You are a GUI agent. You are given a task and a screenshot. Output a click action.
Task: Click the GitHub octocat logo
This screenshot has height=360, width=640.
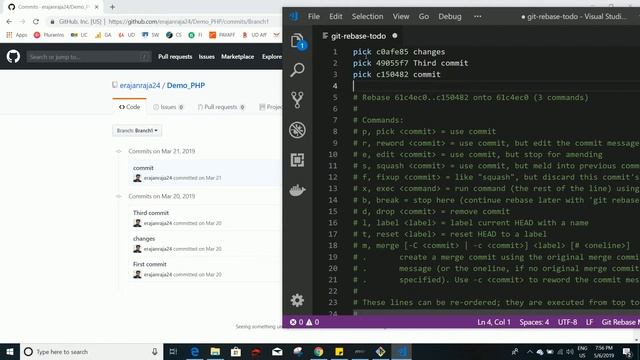click(x=13, y=56)
